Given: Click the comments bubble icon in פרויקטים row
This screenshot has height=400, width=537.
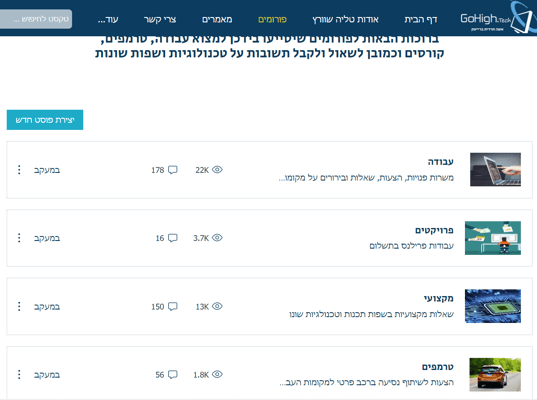Looking at the screenshot, I should tap(173, 238).
